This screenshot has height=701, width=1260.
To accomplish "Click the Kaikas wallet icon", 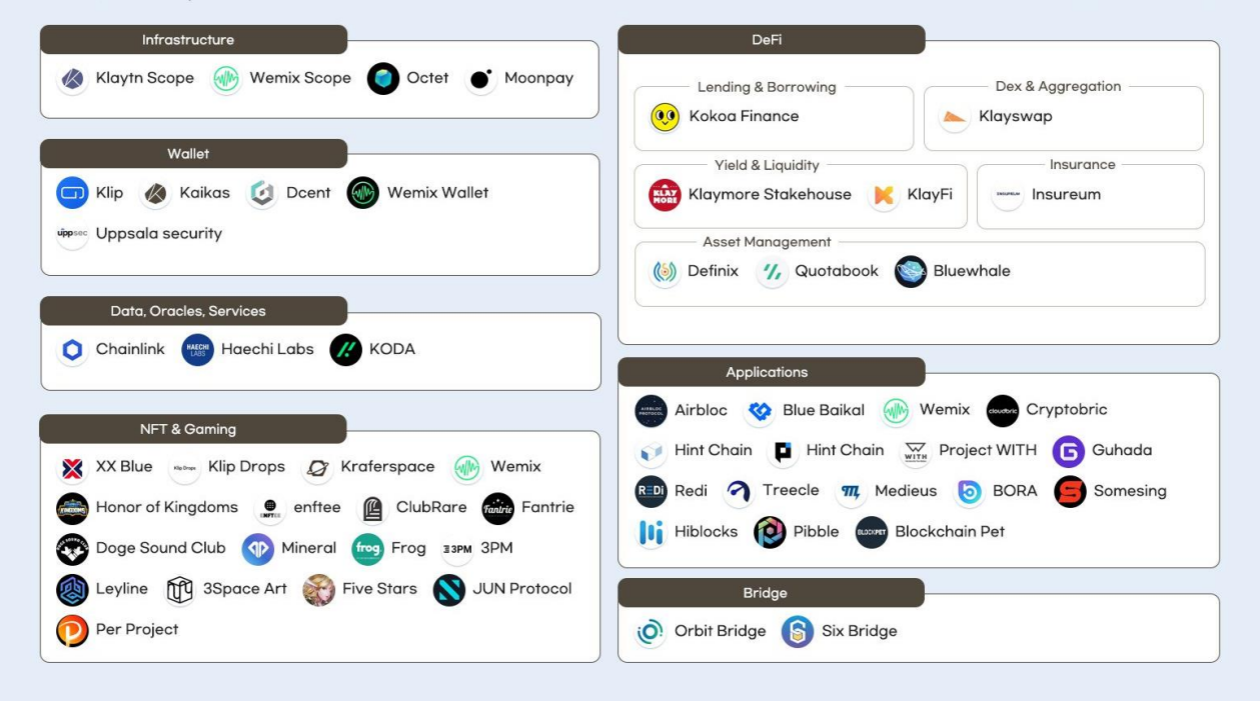I will point(156,193).
